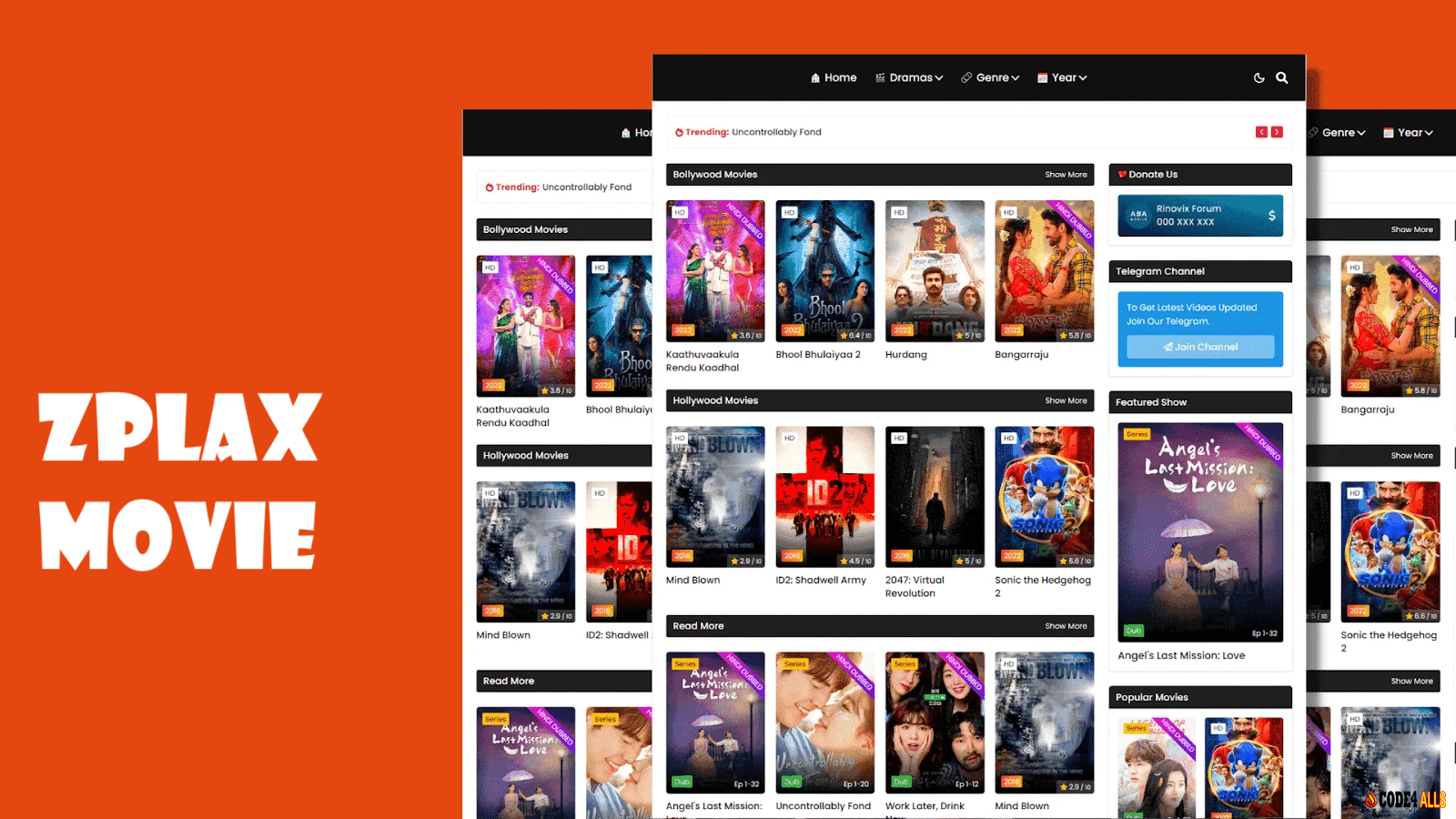The image size is (1456, 819).
Task: Open the Year dropdown in the front navbar
Action: (1062, 78)
